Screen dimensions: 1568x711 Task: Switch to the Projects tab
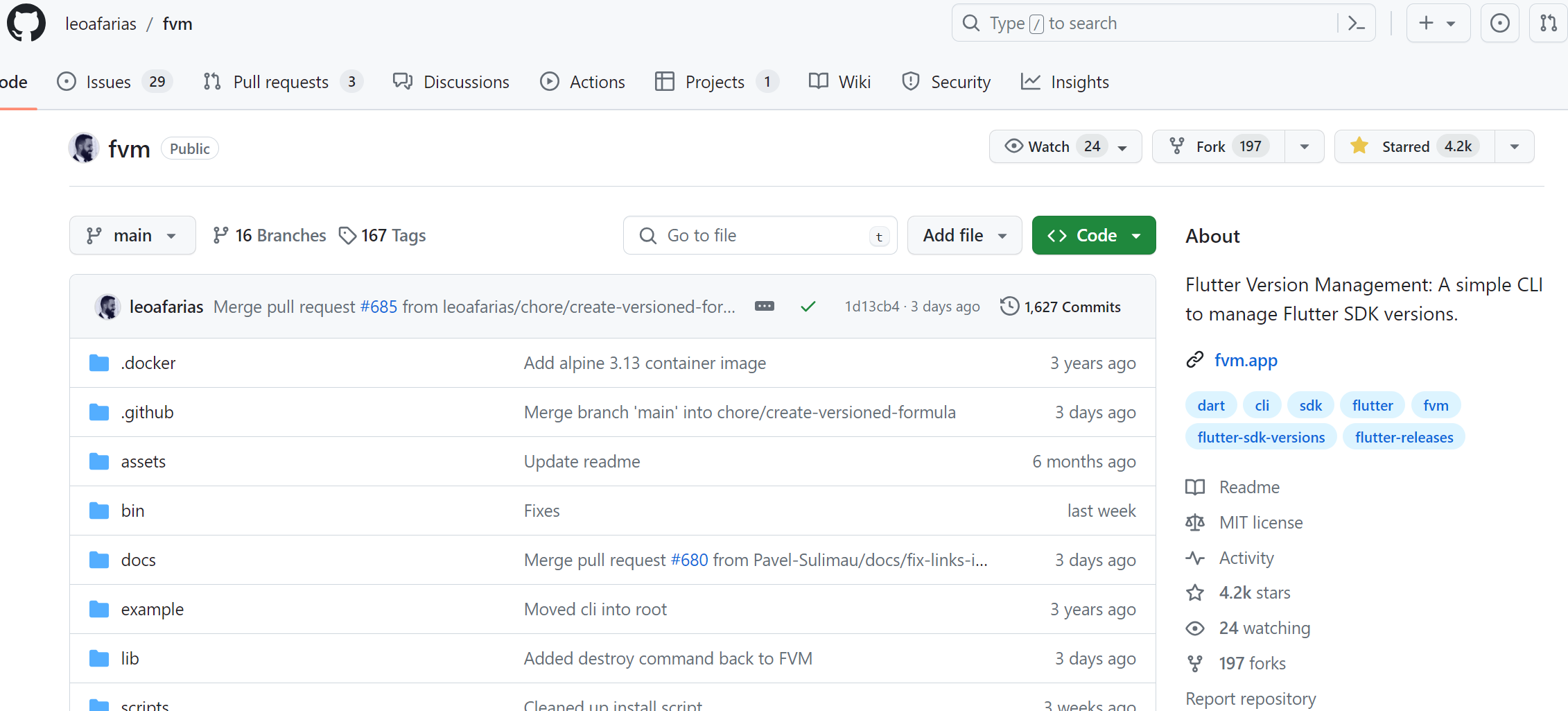(x=717, y=82)
